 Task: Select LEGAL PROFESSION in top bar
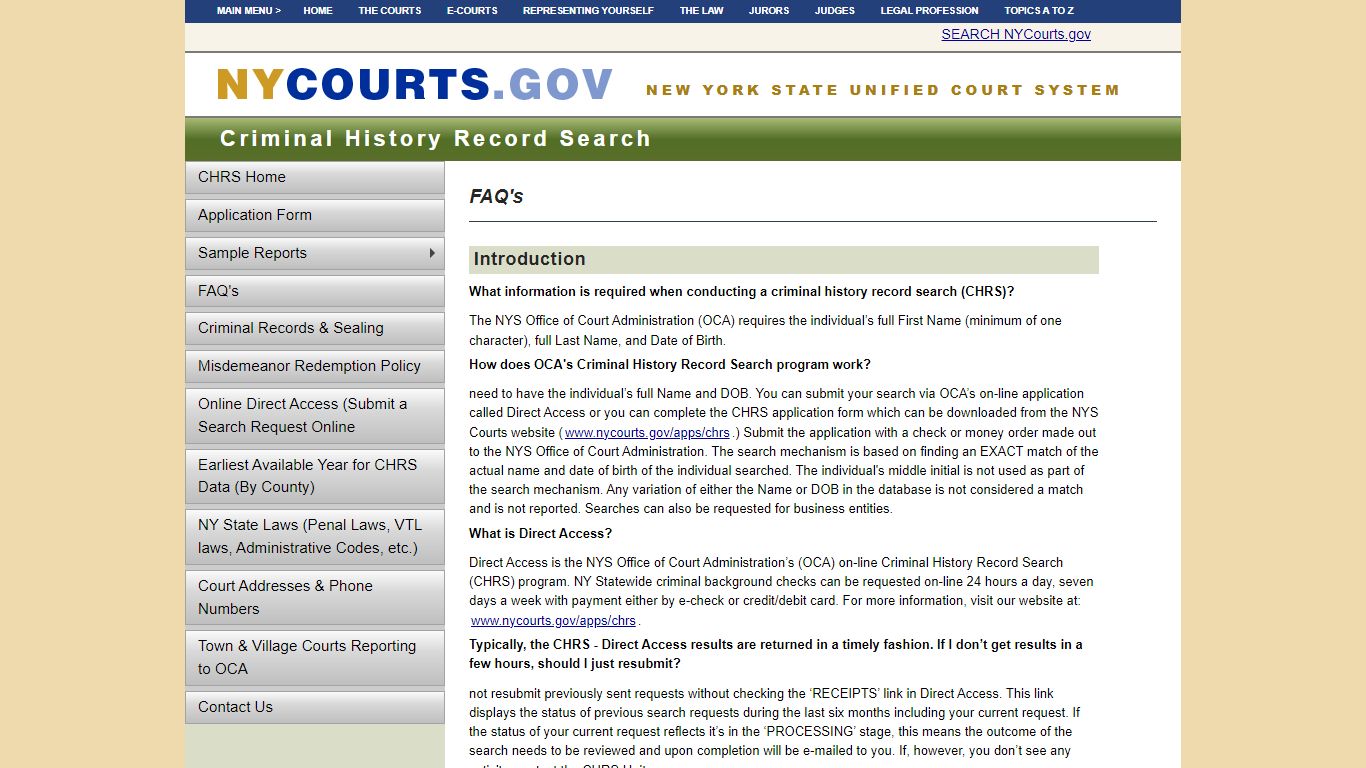pyautogui.click(x=929, y=11)
